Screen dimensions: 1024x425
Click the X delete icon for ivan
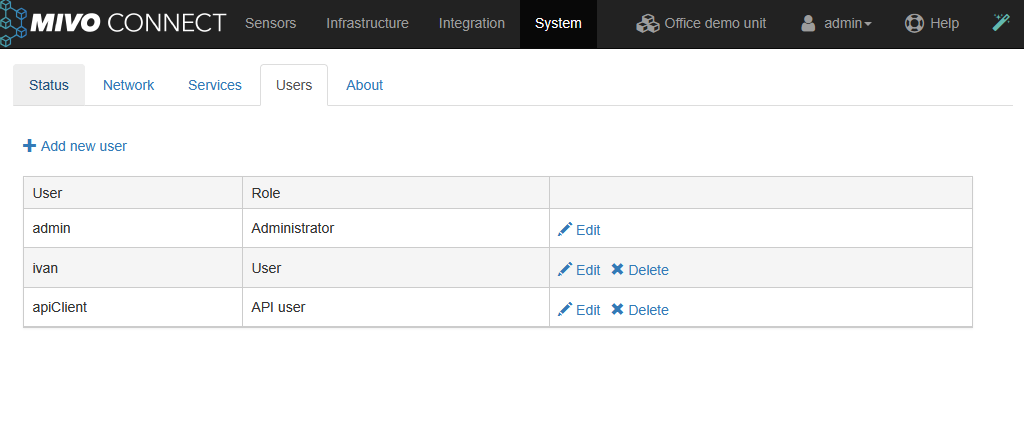pos(617,270)
